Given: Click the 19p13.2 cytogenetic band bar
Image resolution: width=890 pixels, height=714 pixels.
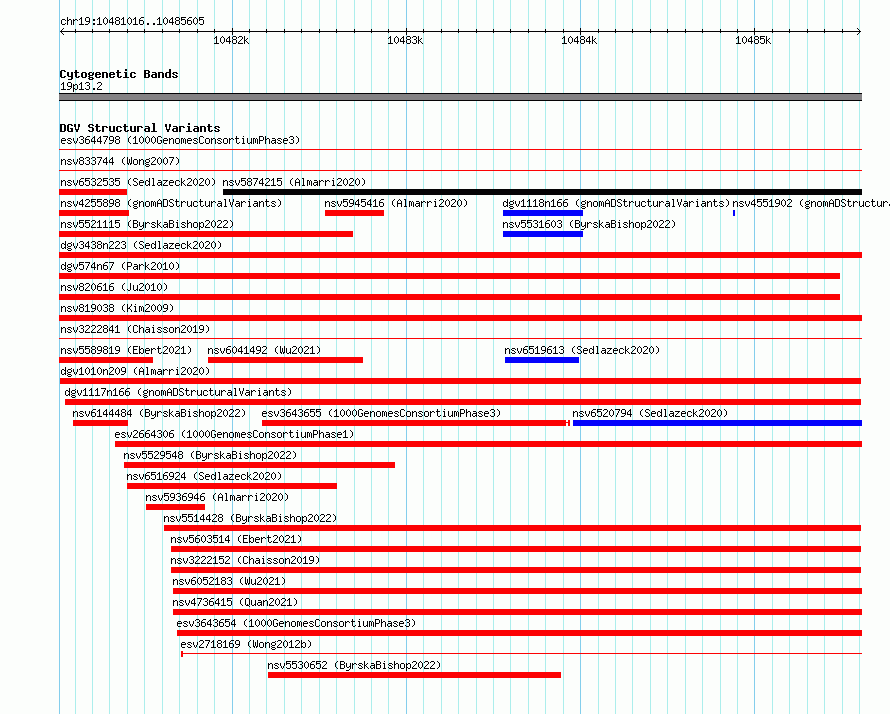Looking at the screenshot, I should click(460, 97).
